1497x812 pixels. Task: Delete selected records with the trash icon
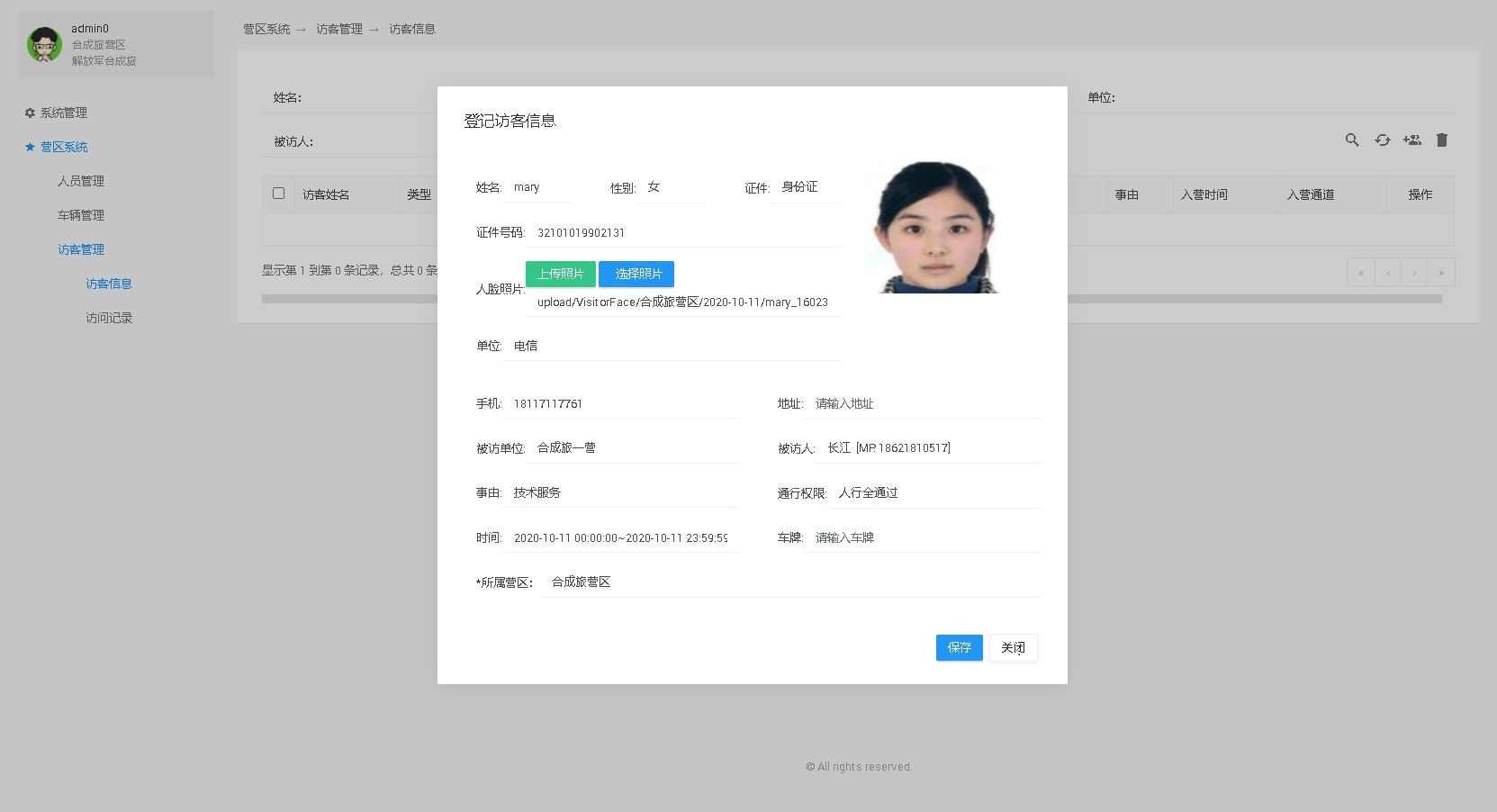1441,140
